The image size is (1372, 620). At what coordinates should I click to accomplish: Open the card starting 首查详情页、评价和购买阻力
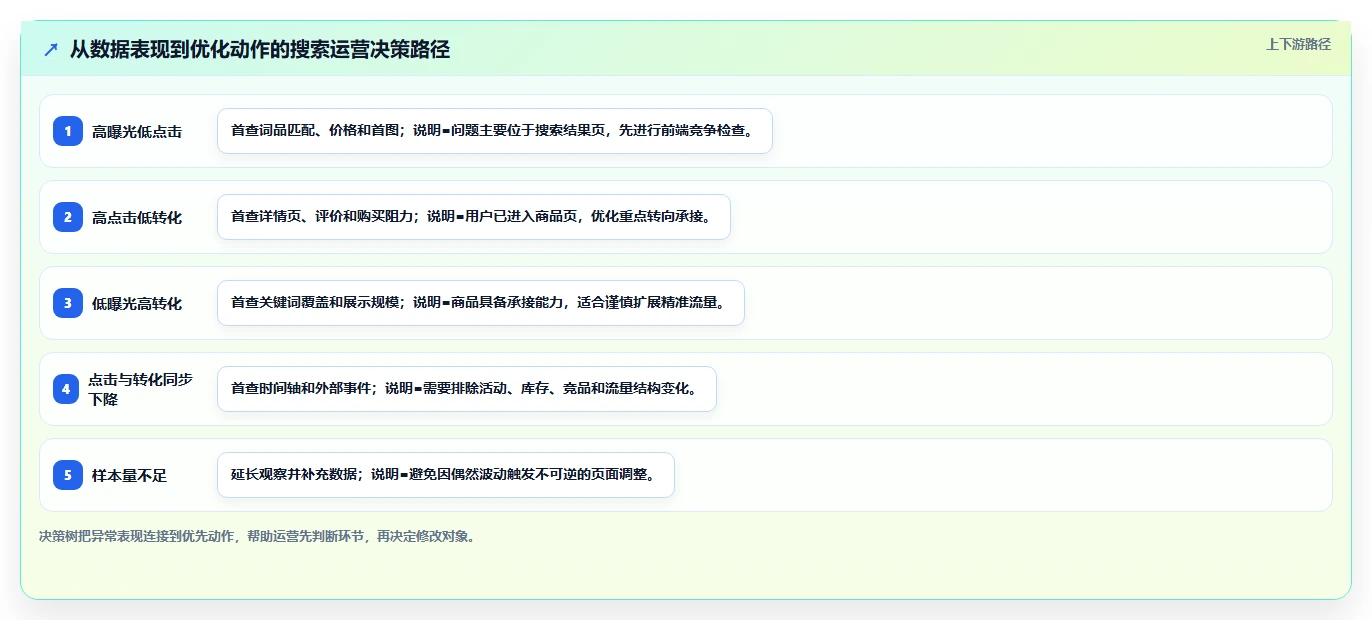tap(474, 217)
